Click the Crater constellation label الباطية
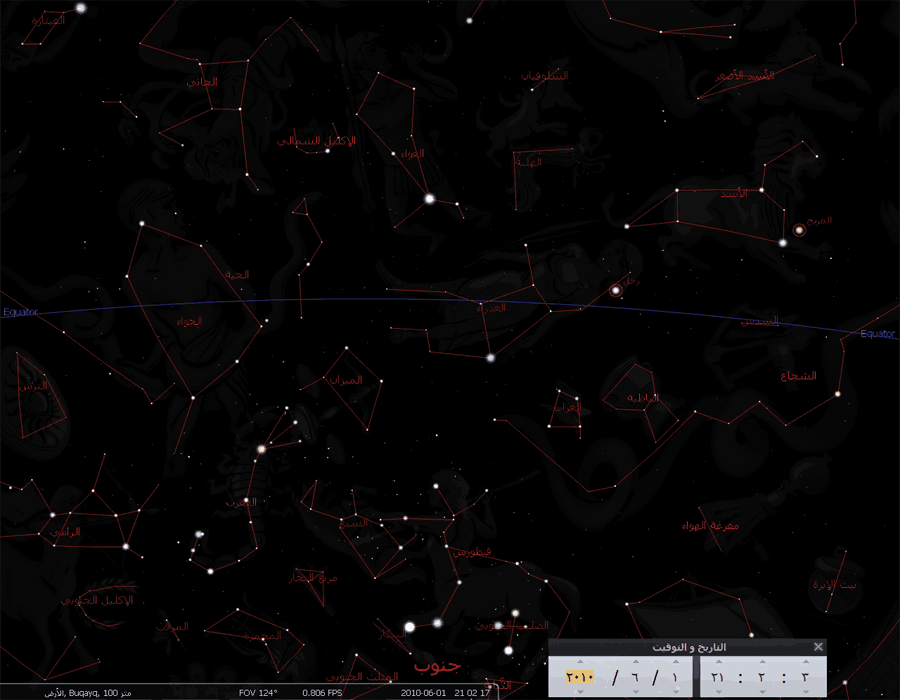900x700 pixels. click(643, 397)
